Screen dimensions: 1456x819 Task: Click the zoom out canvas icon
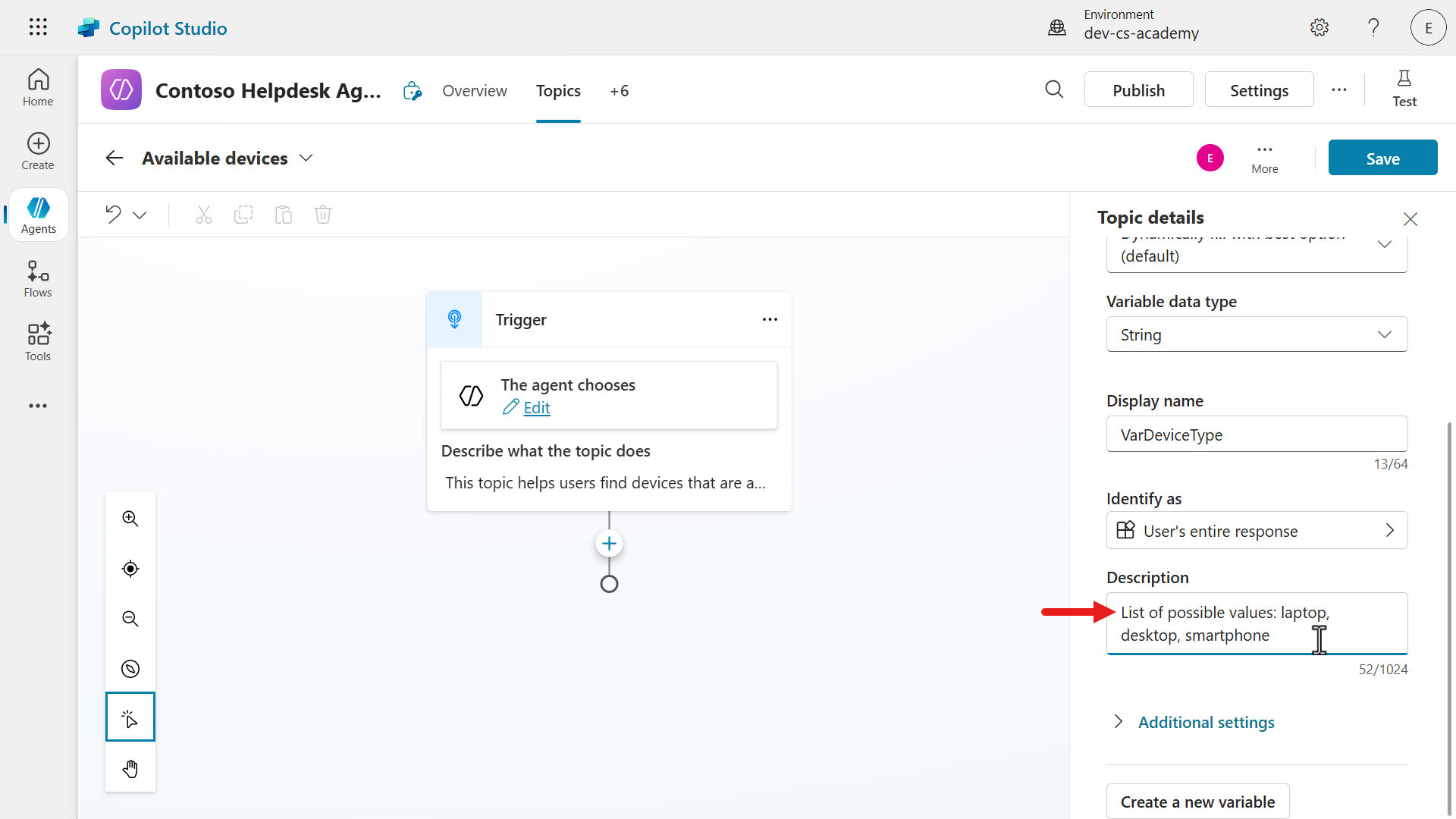130,619
